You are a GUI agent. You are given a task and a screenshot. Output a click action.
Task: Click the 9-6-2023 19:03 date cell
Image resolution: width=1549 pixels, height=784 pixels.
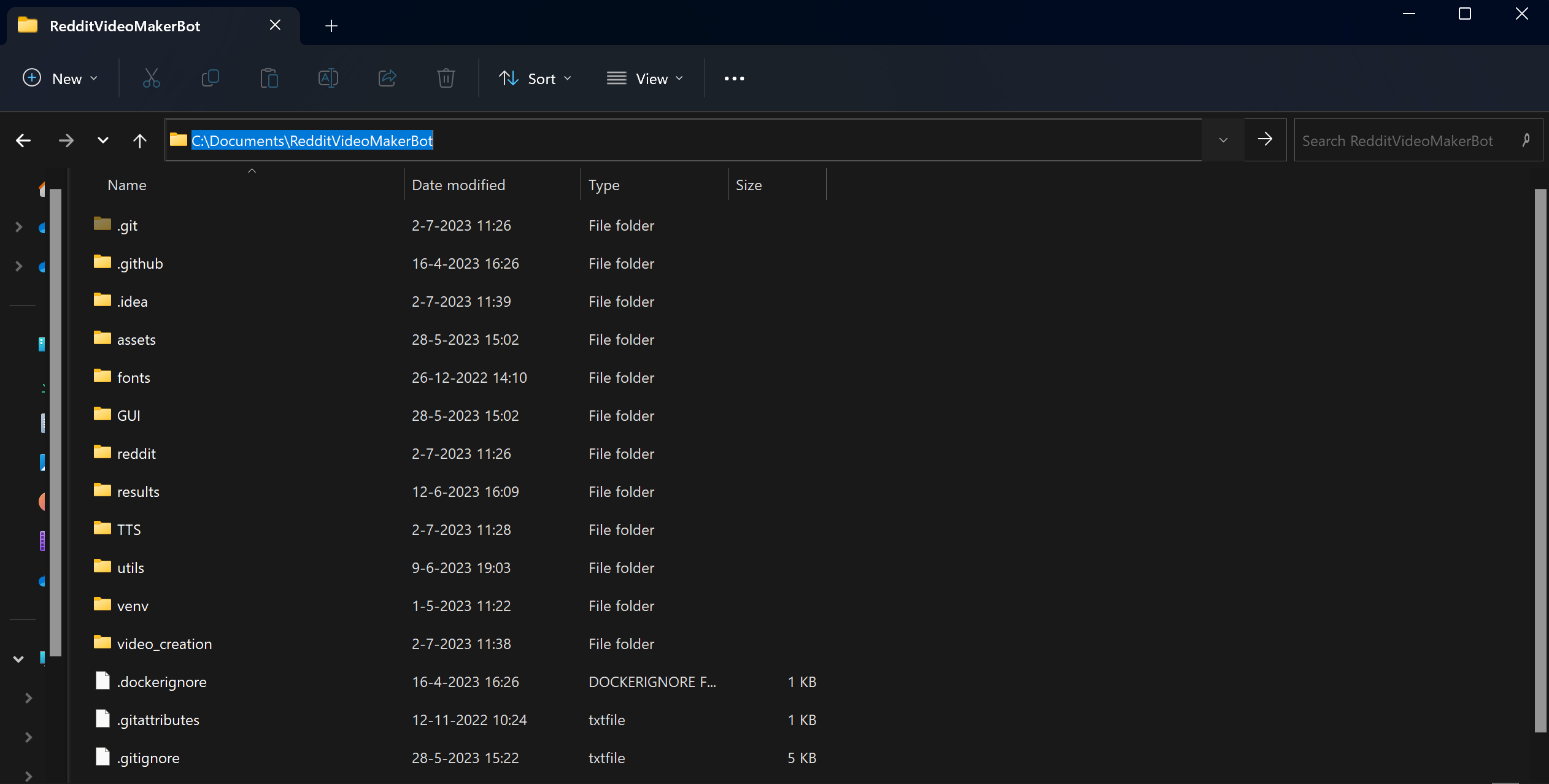[x=461, y=568]
